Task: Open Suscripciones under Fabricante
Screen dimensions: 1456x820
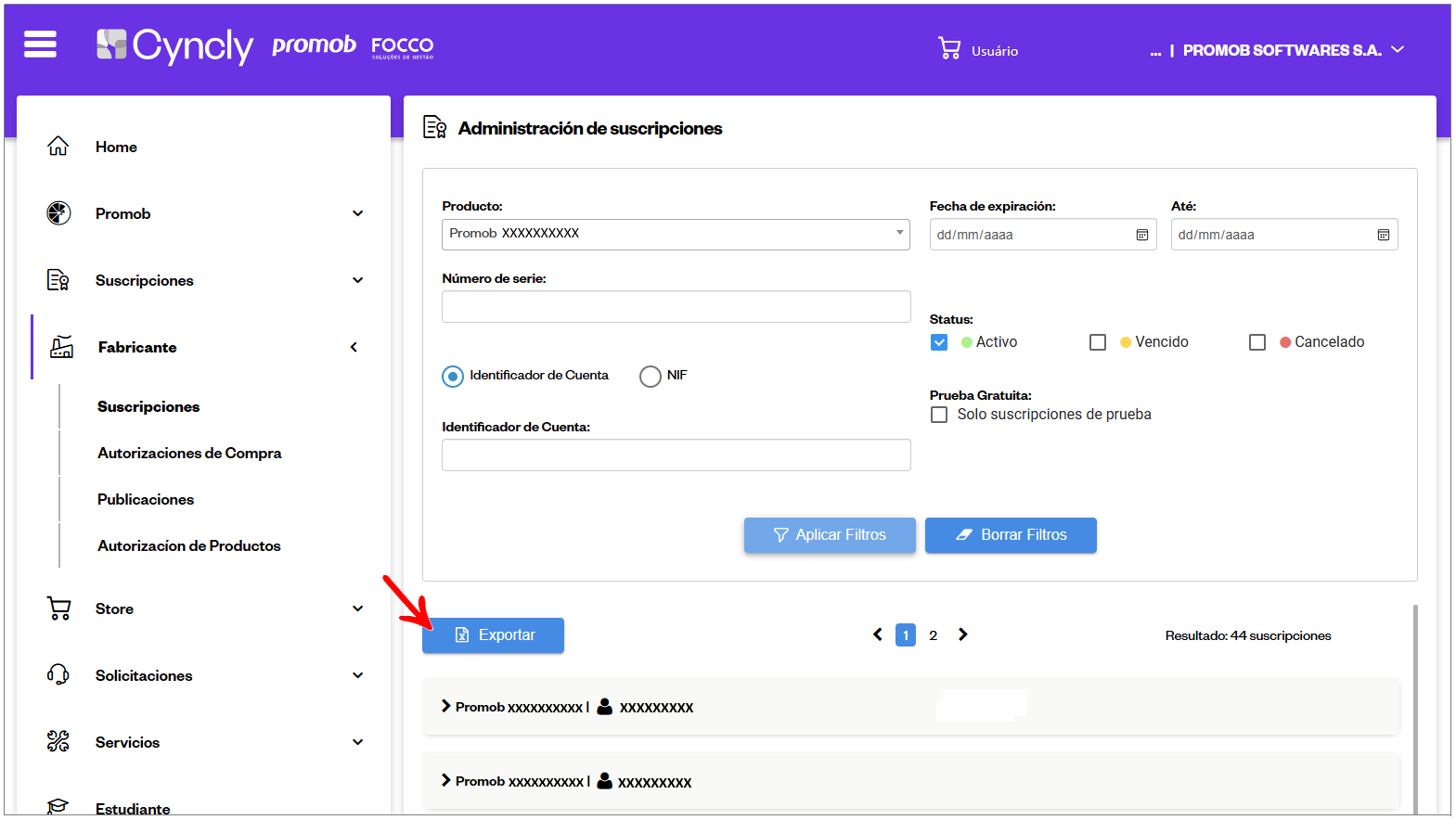Action: (148, 406)
